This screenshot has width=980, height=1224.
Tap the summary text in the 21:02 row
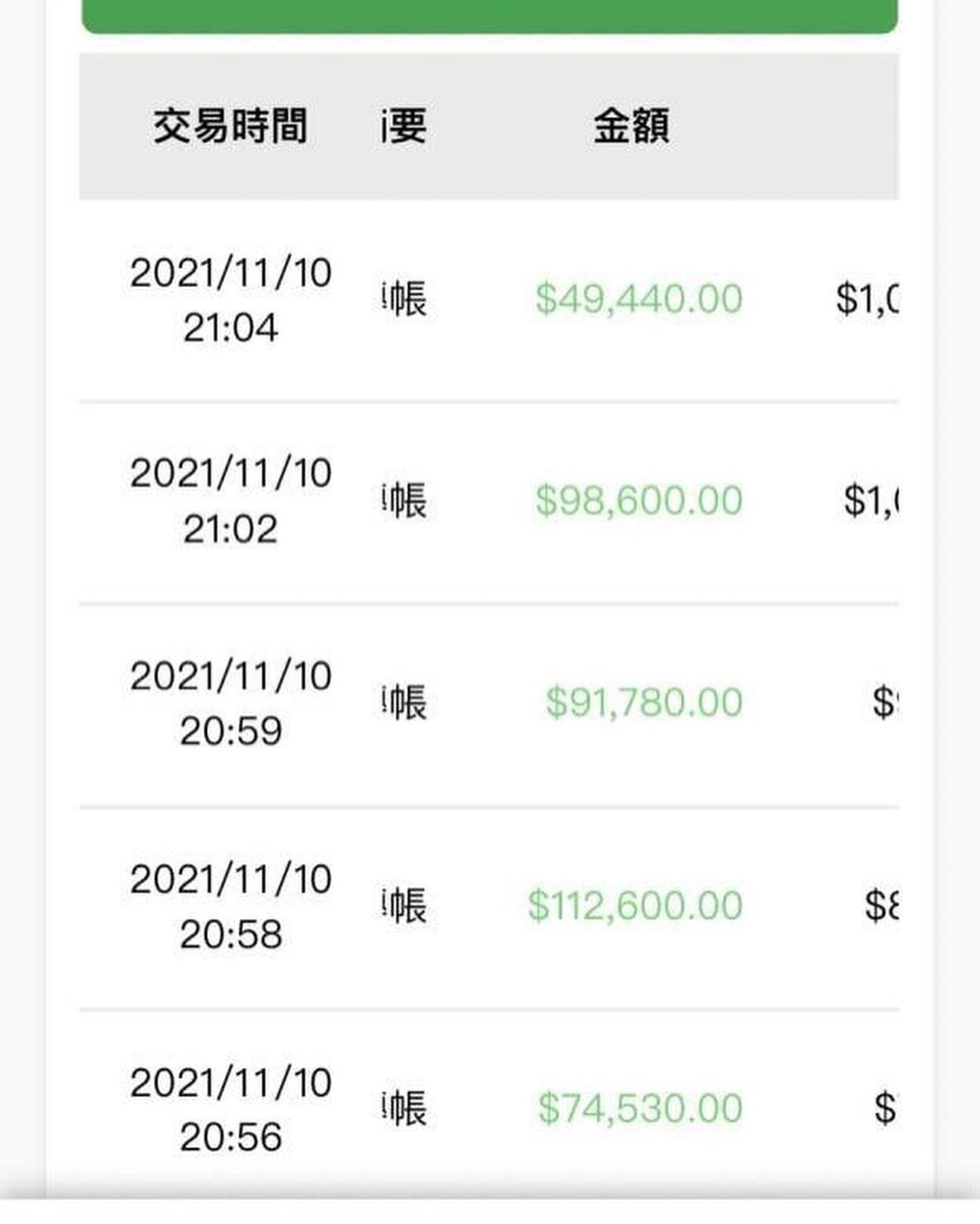click(x=405, y=501)
